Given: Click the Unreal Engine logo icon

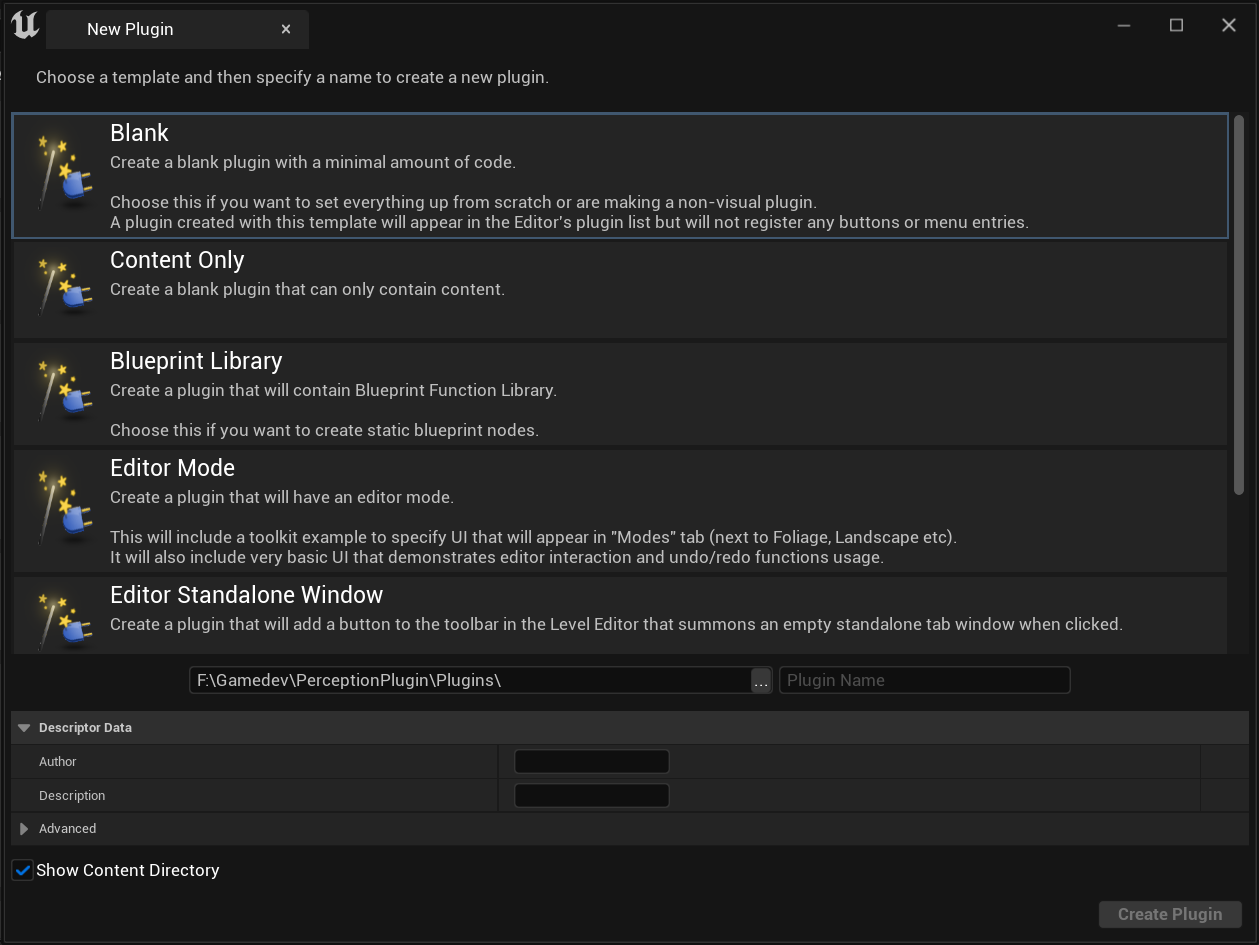Looking at the screenshot, I should tap(25, 26).
